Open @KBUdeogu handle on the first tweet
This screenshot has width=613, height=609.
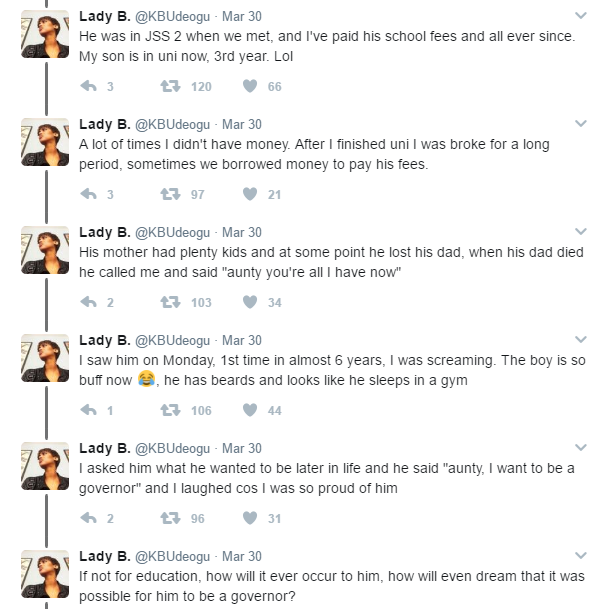coord(172,16)
